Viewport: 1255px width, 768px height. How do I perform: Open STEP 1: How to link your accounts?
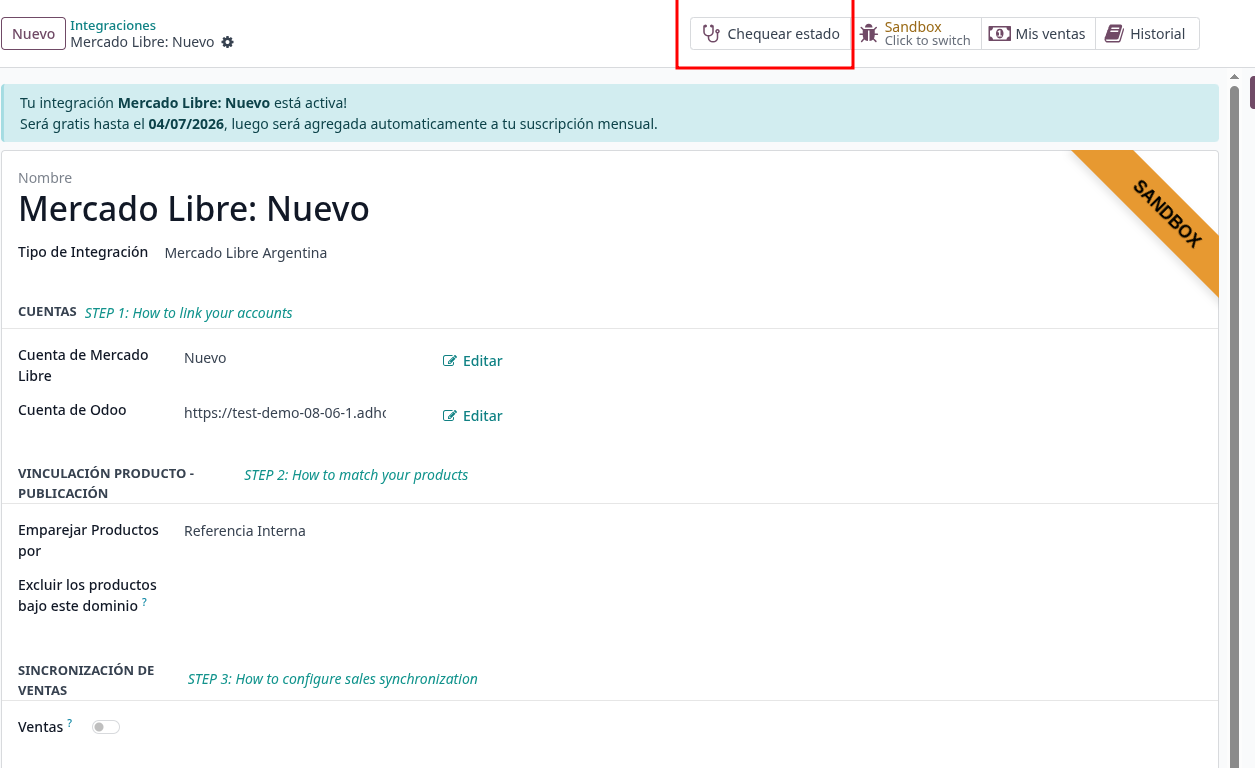pos(188,313)
